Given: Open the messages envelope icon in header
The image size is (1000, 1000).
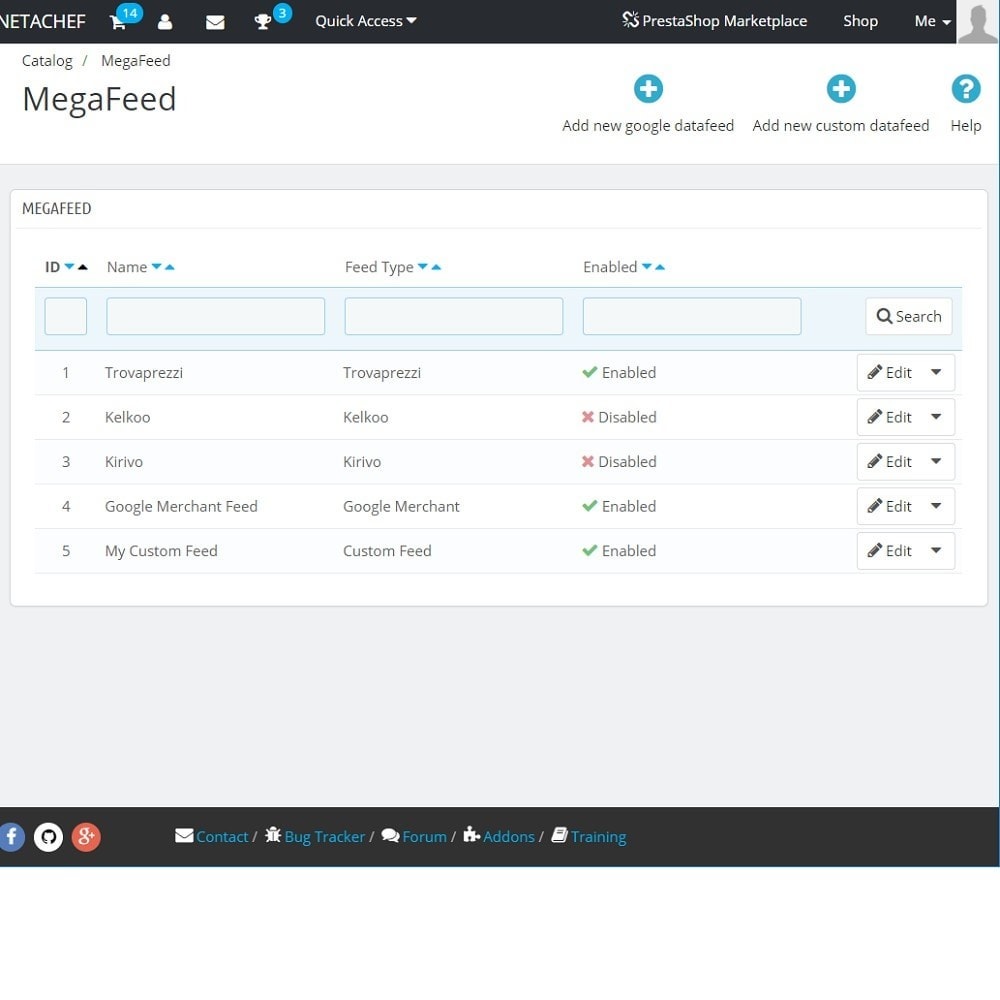Looking at the screenshot, I should pyautogui.click(x=215, y=22).
